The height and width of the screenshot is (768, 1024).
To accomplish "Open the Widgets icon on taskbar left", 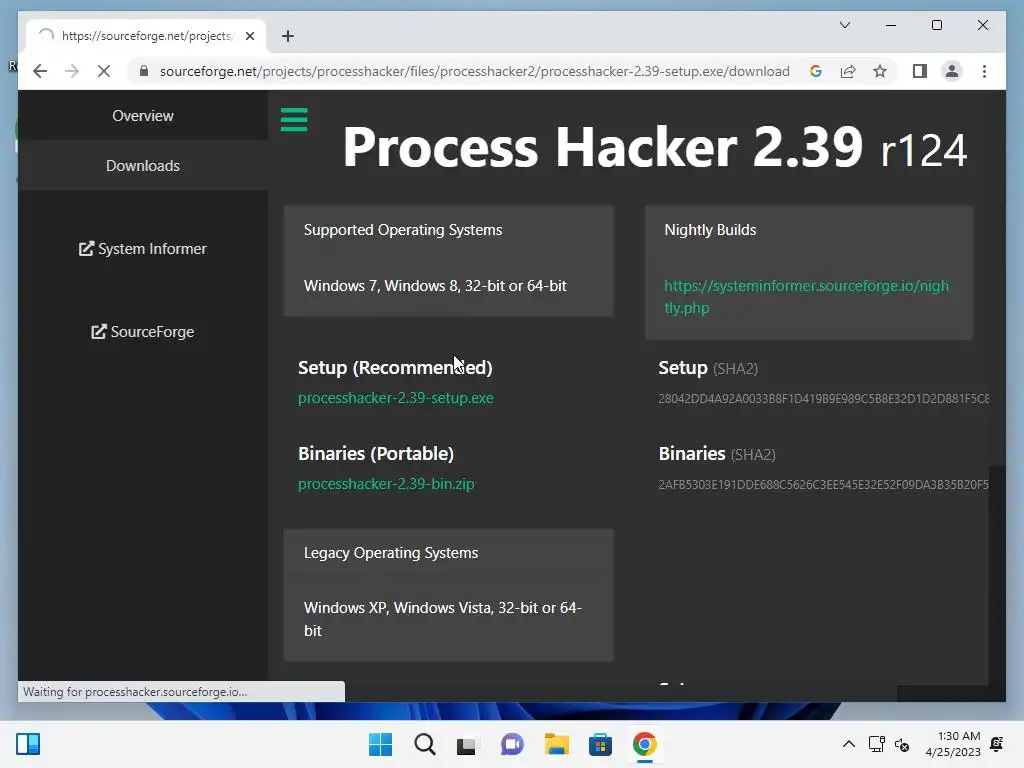I will [x=28, y=744].
